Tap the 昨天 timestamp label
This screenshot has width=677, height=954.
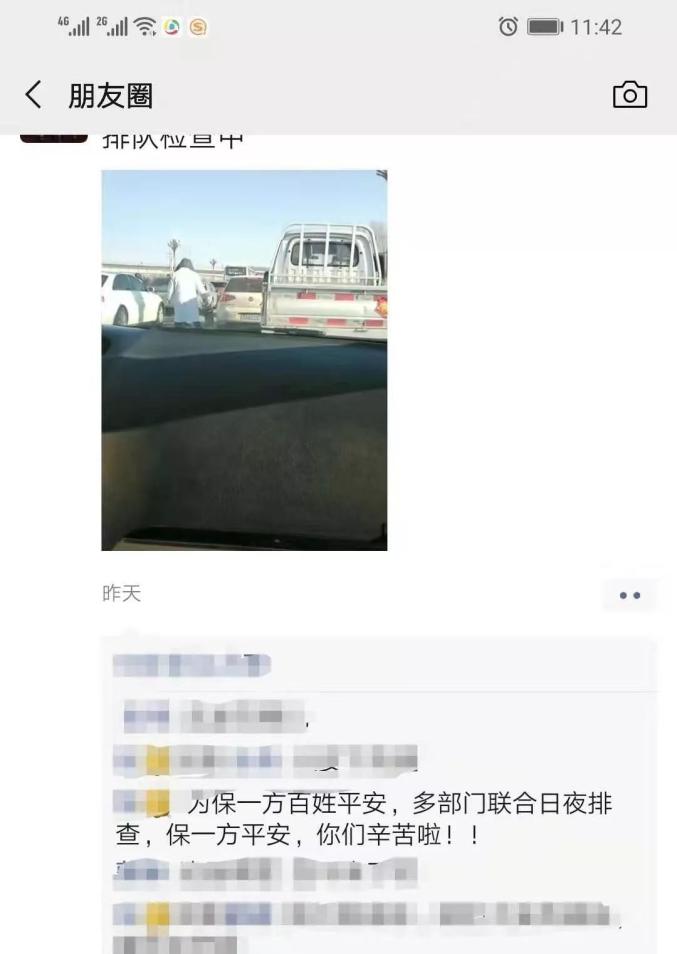[x=121, y=593]
